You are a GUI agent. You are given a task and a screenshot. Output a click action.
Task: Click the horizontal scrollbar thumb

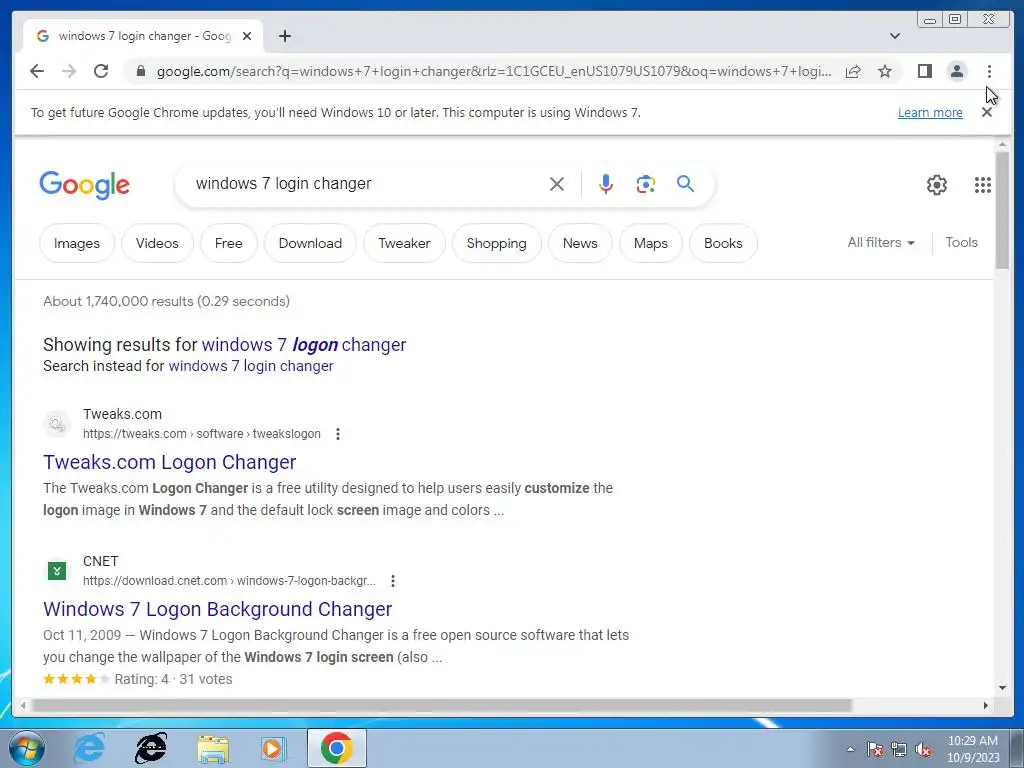[441, 705]
